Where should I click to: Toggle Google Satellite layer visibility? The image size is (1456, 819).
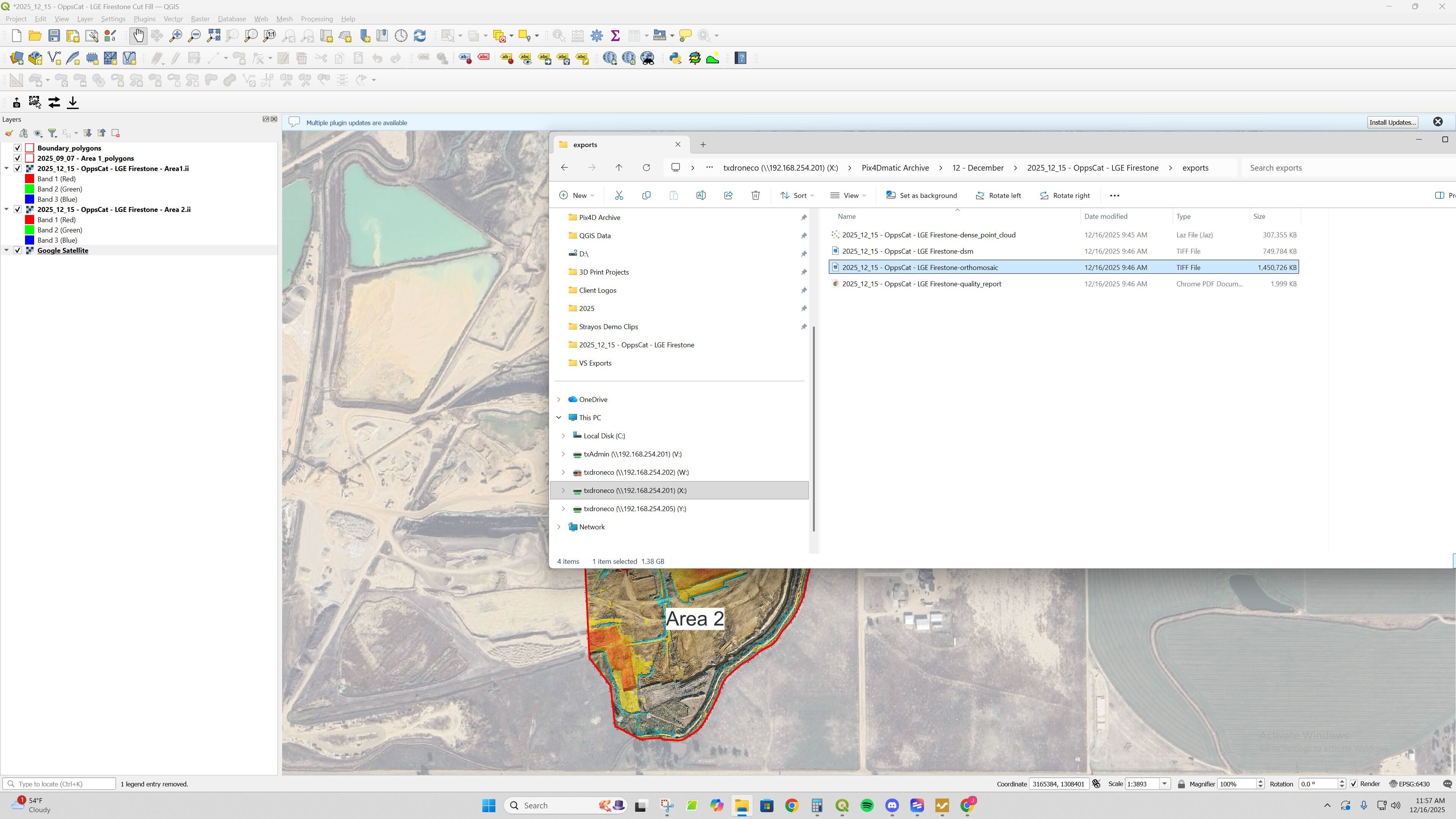point(18,250)
